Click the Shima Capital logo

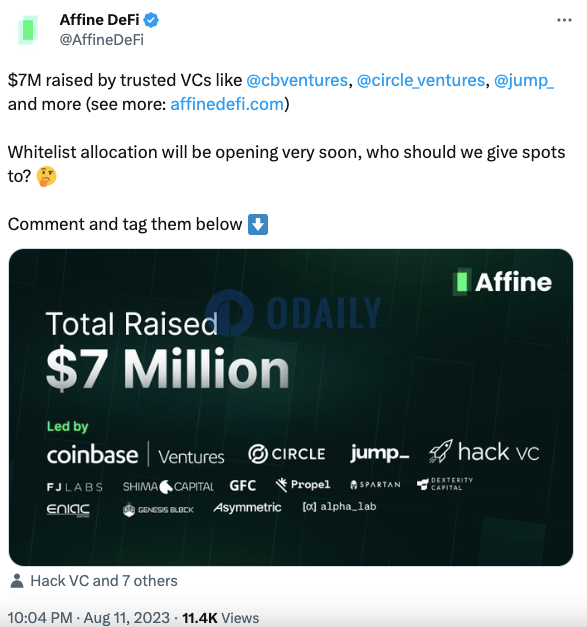click(x=168, y=486)
